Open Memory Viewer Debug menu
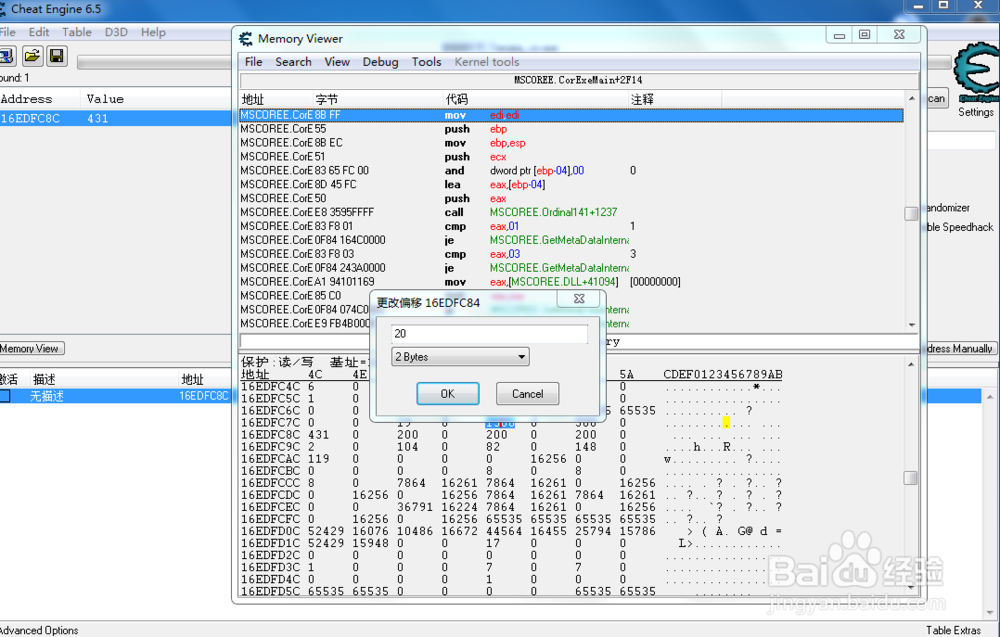Viewport: 1000px width, 637px height. pos(380,62)
